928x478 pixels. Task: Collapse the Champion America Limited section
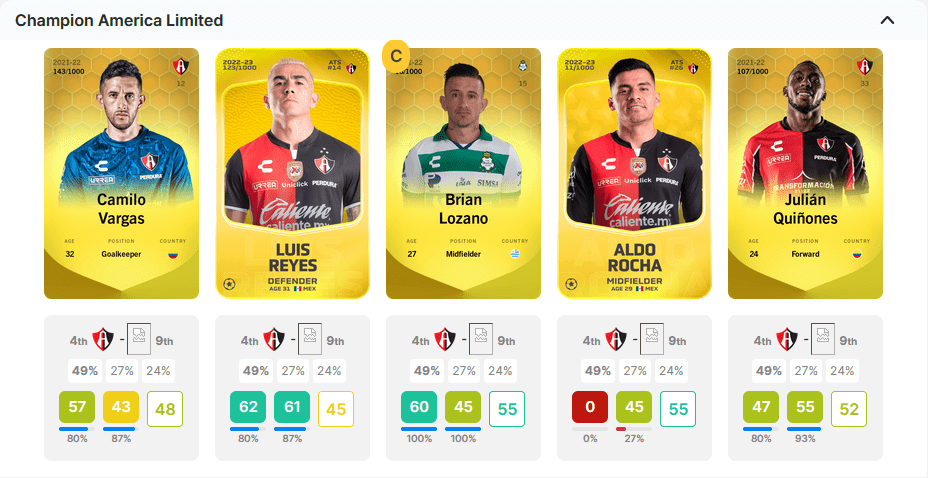[x=887, y=20]
